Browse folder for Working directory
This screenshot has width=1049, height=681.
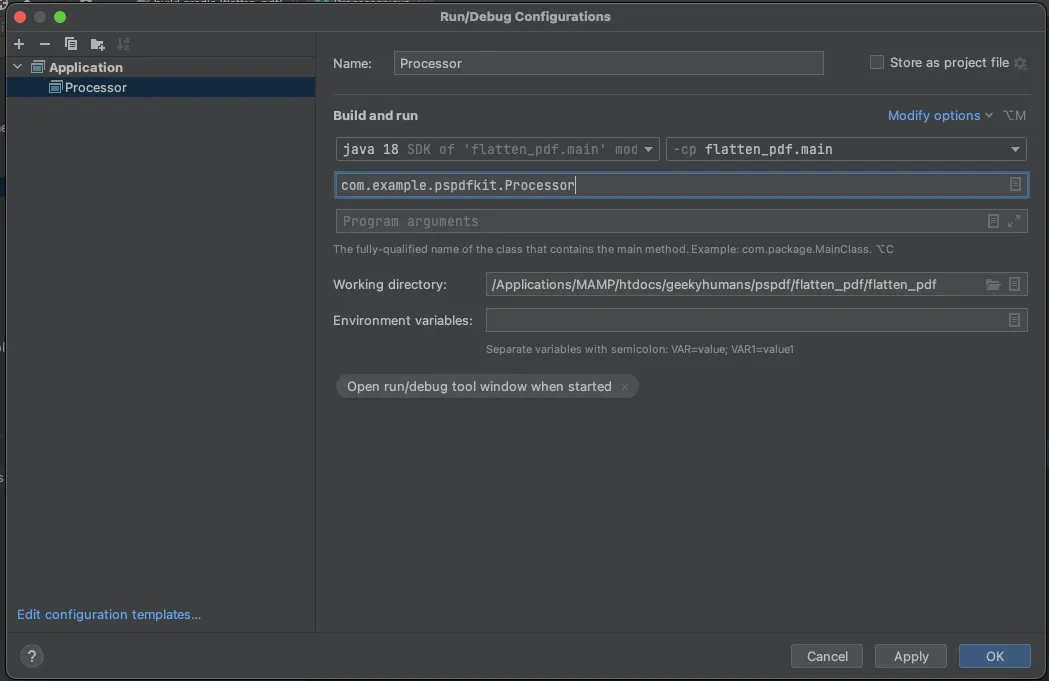(993, 284)
